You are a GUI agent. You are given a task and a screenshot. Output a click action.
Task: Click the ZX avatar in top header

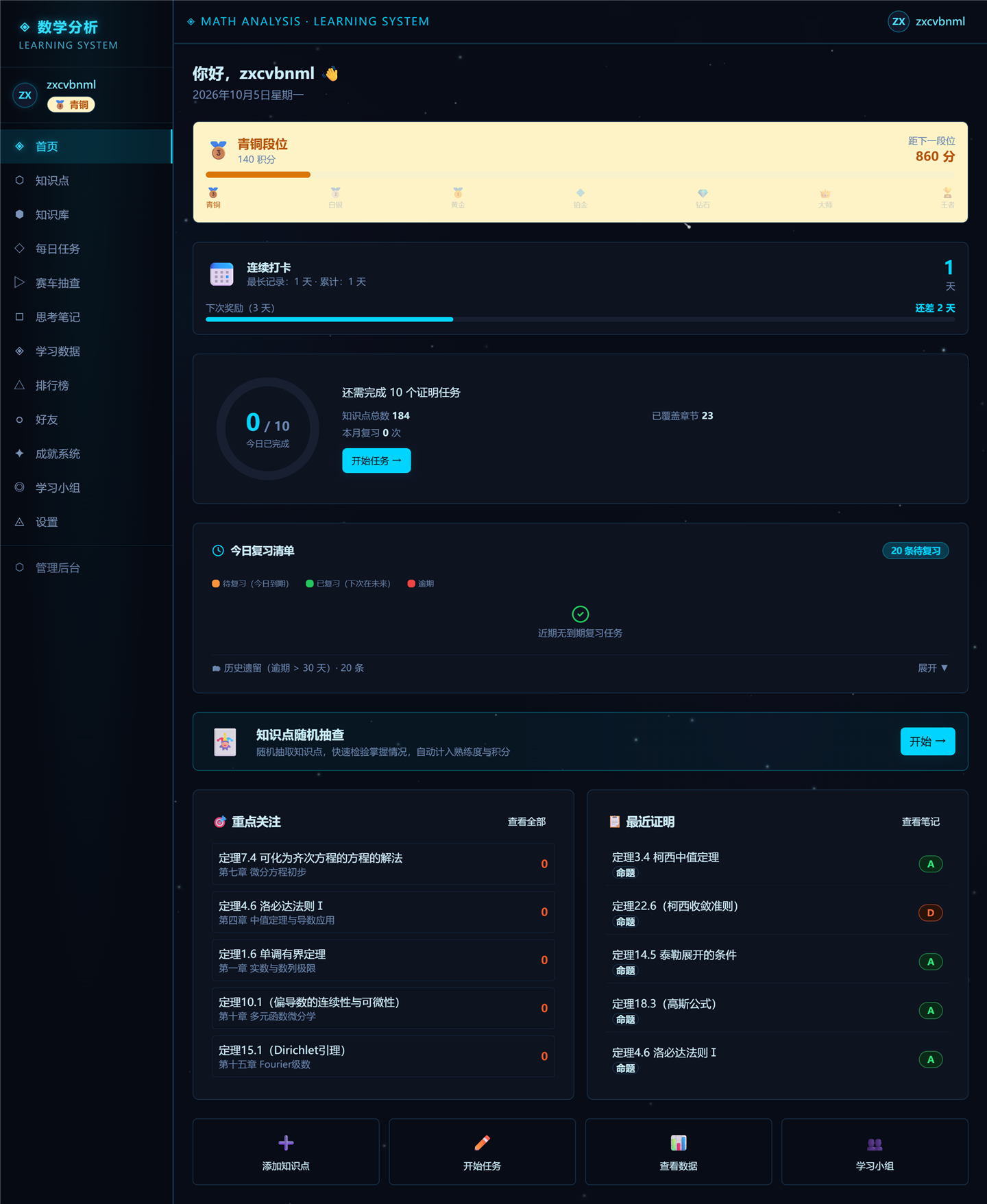[899, 21]
